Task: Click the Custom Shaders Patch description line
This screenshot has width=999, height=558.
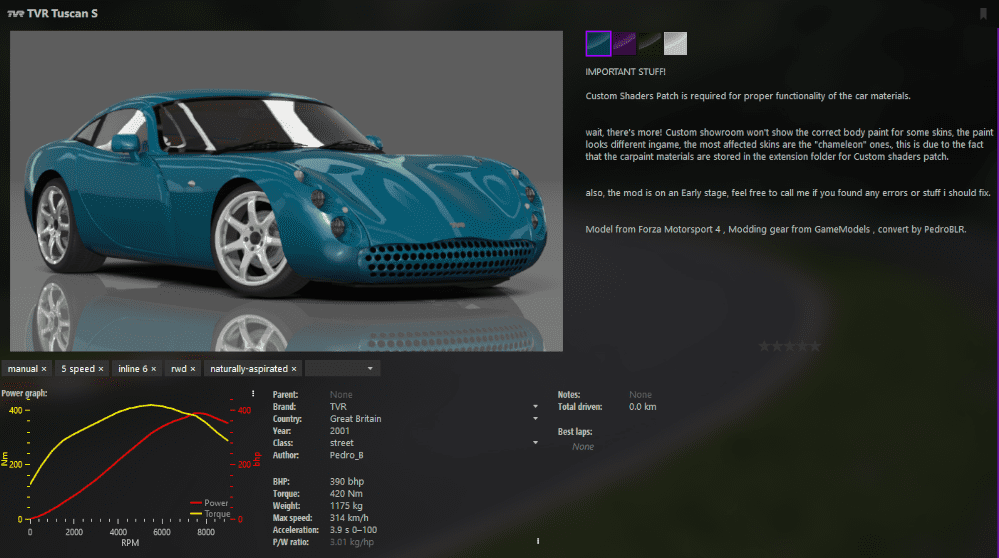Action: (748, 96)
